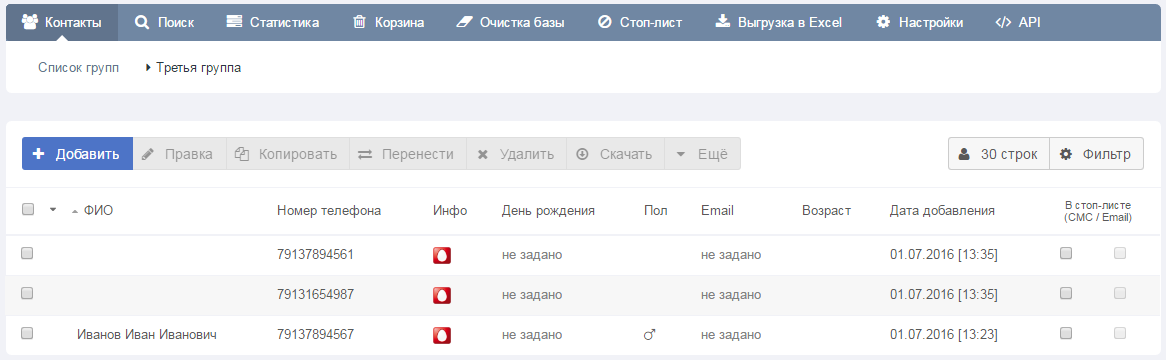Click MTS operator icon for 79137894561
Viewport: 1166px width, 360px height.
click(442, 255)
